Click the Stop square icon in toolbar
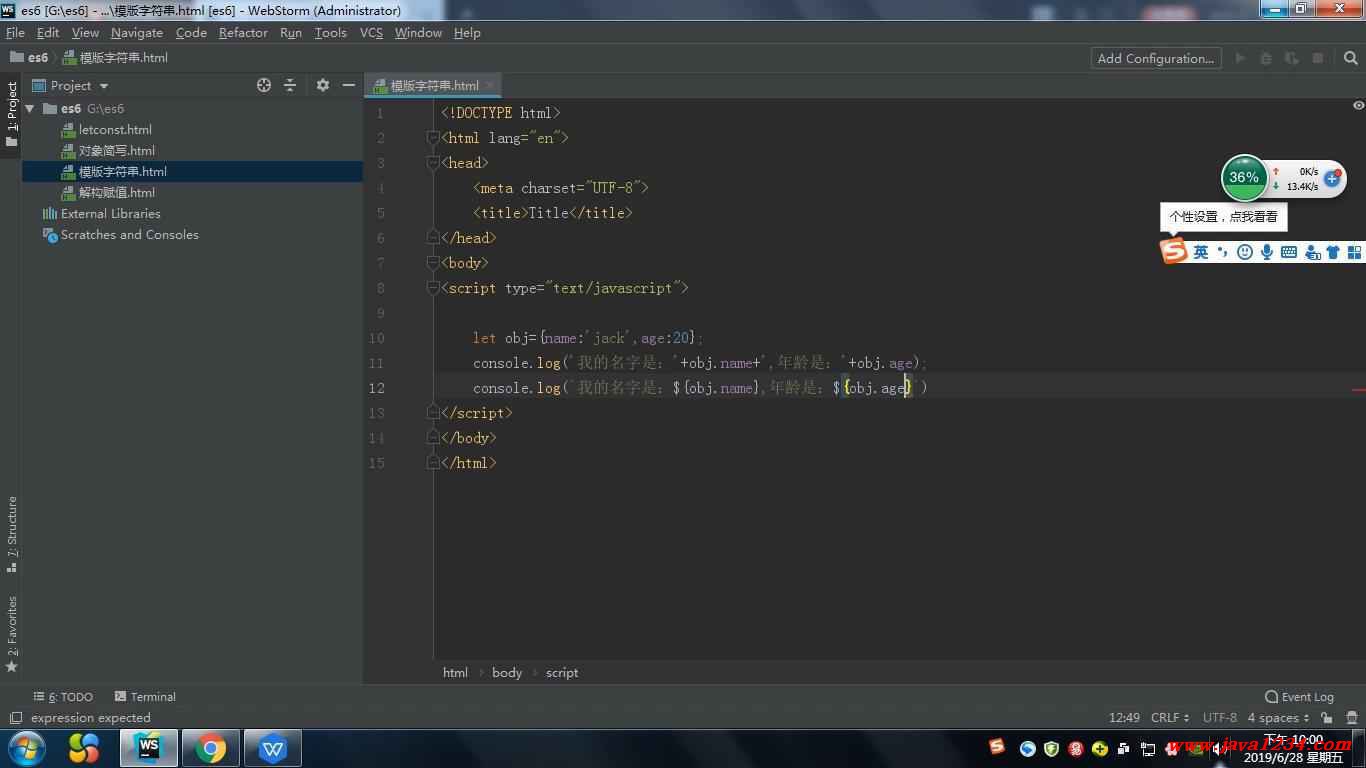Image resolution: width=1366 pixels, height=768 pixels. point(1318,58)
